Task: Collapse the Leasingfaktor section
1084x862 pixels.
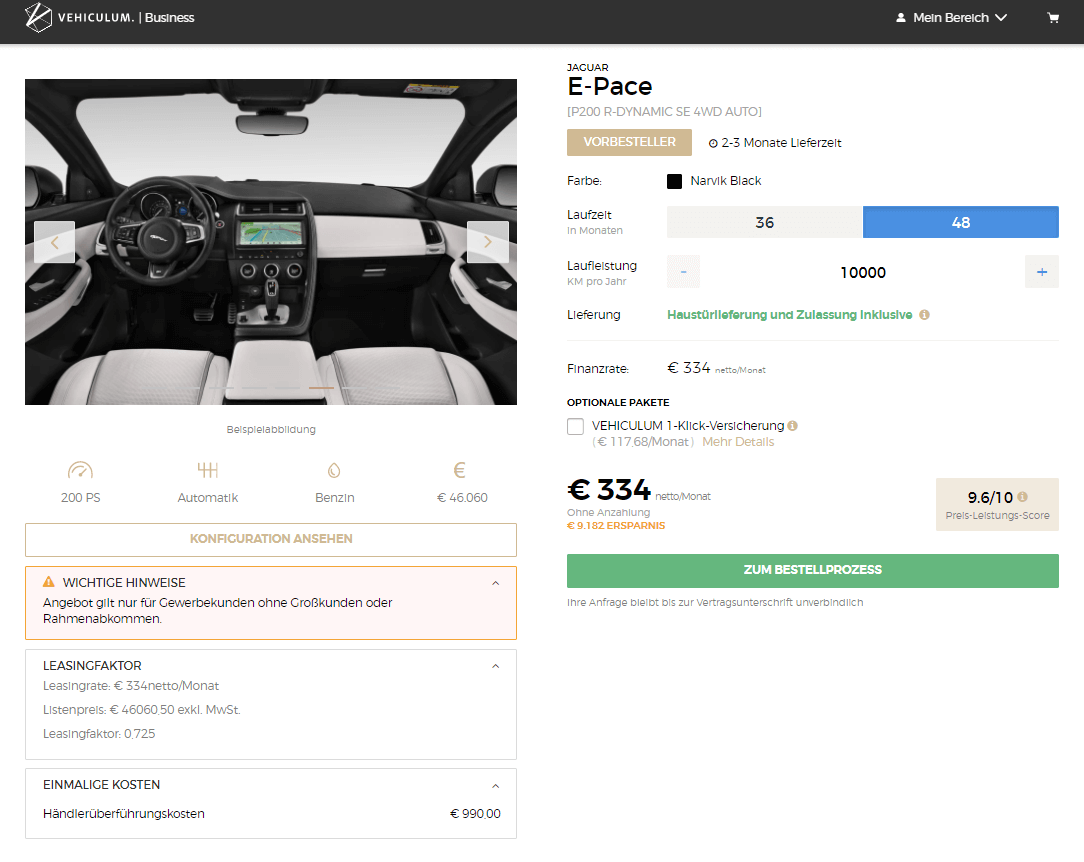Action: point(496,666)
